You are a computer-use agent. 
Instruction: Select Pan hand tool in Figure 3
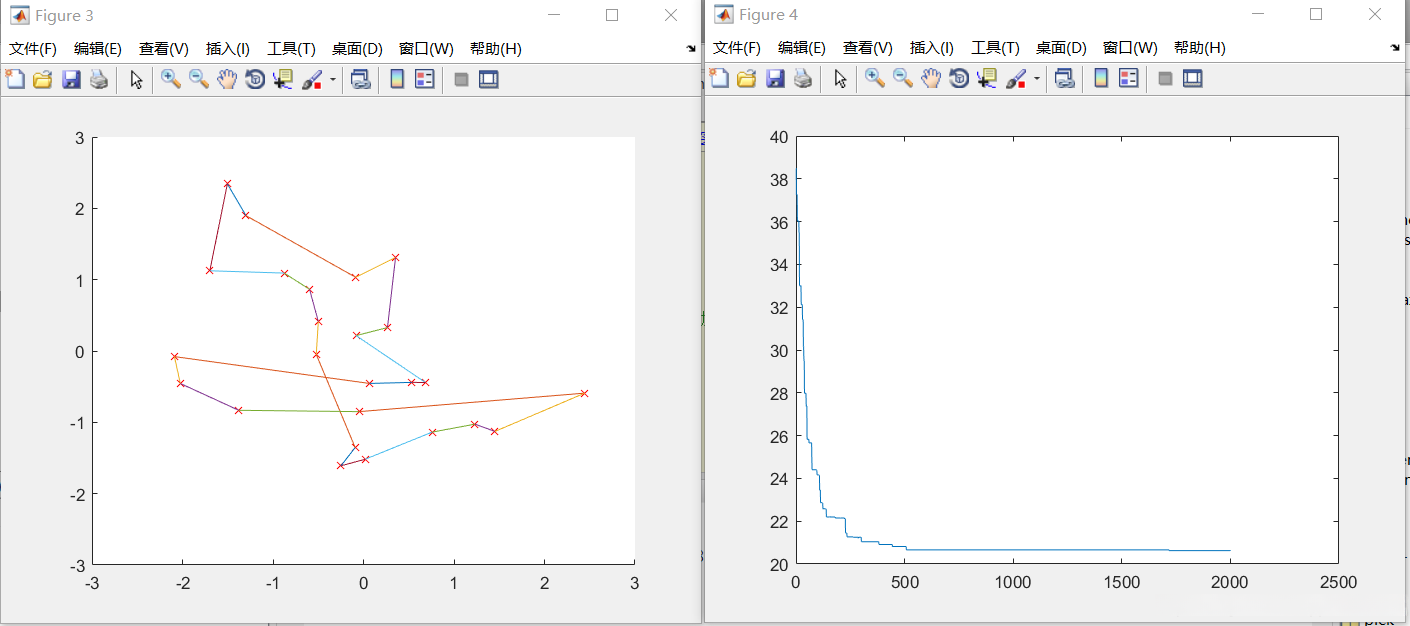point(227,79)
